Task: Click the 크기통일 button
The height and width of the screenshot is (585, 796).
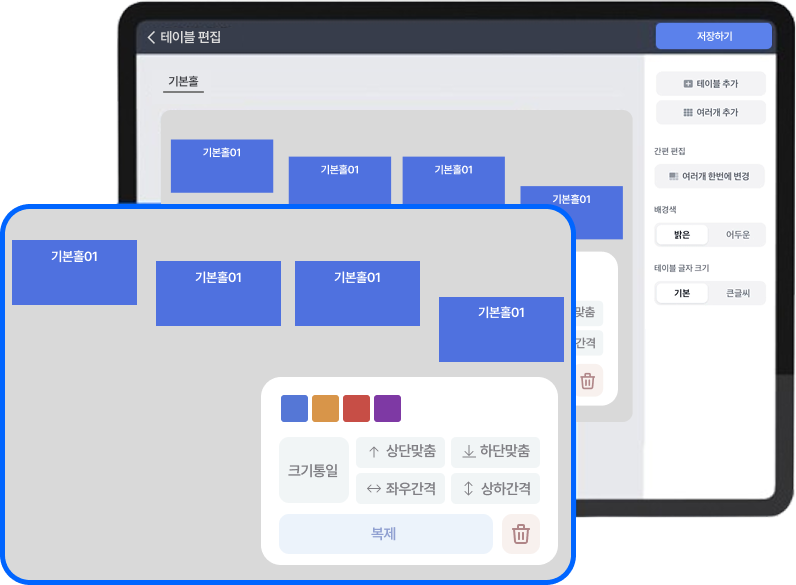Action: pyautogui.click(x=314, y=470)
